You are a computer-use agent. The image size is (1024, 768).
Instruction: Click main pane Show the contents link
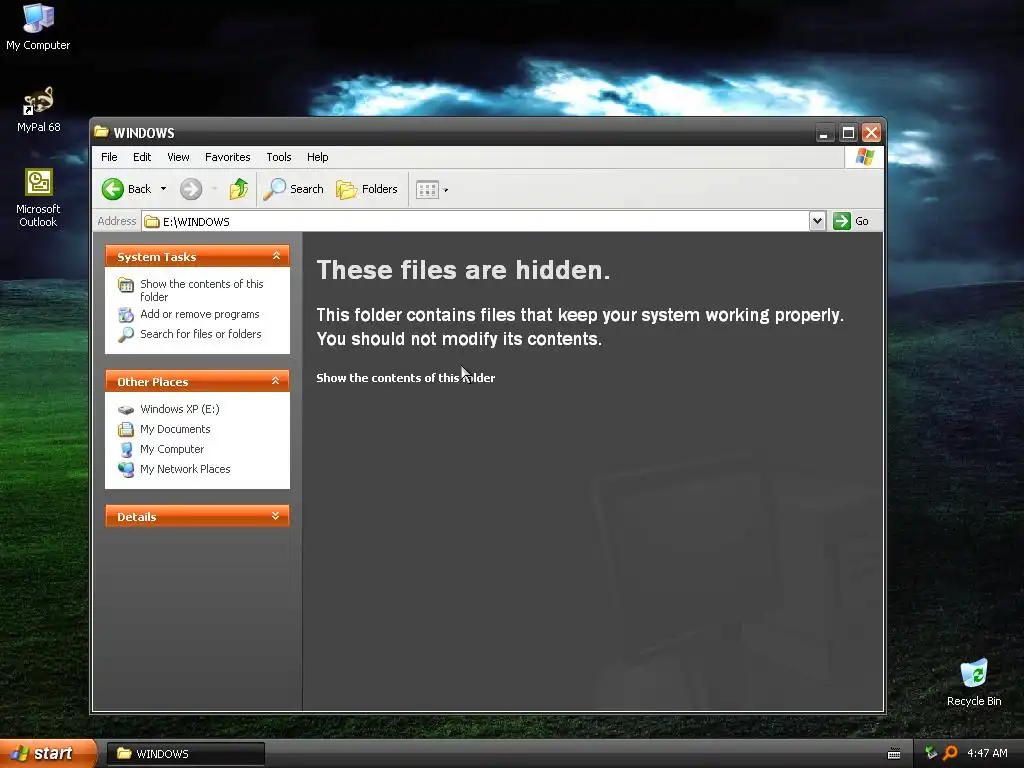[x=406, y=378]
